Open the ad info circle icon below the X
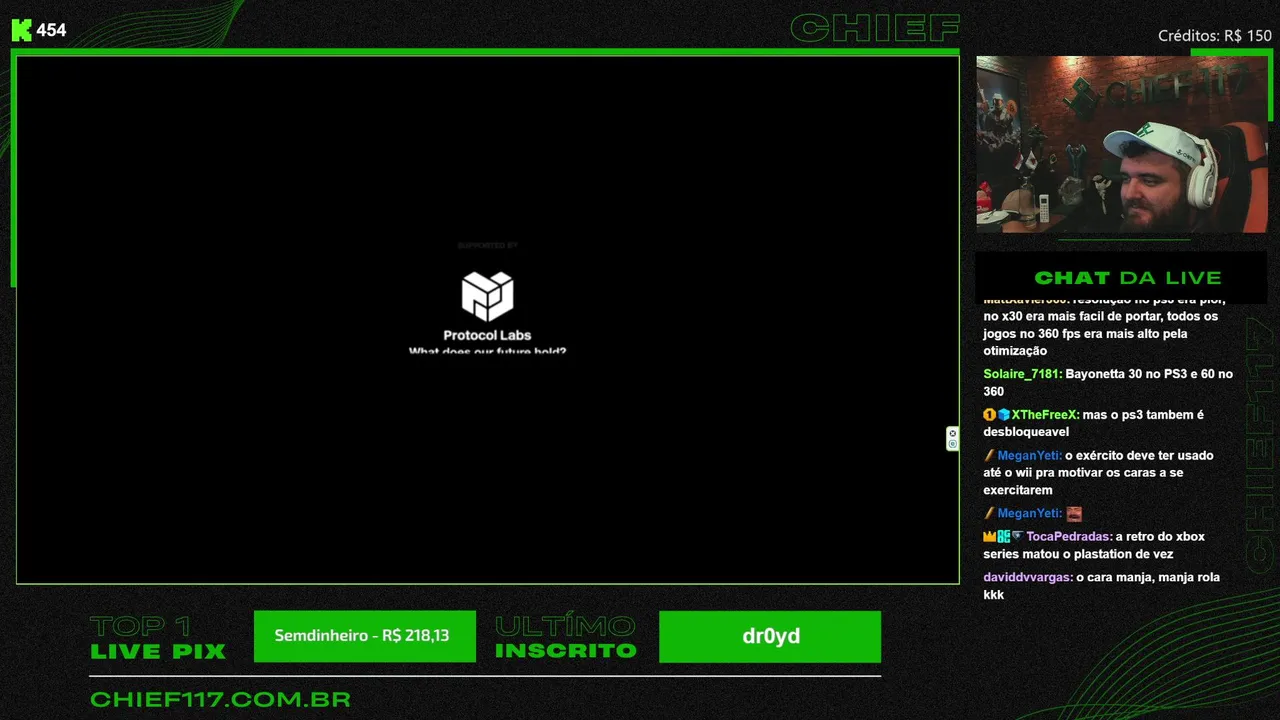Screen dimensions: 1280x720 tap(952, 444)
